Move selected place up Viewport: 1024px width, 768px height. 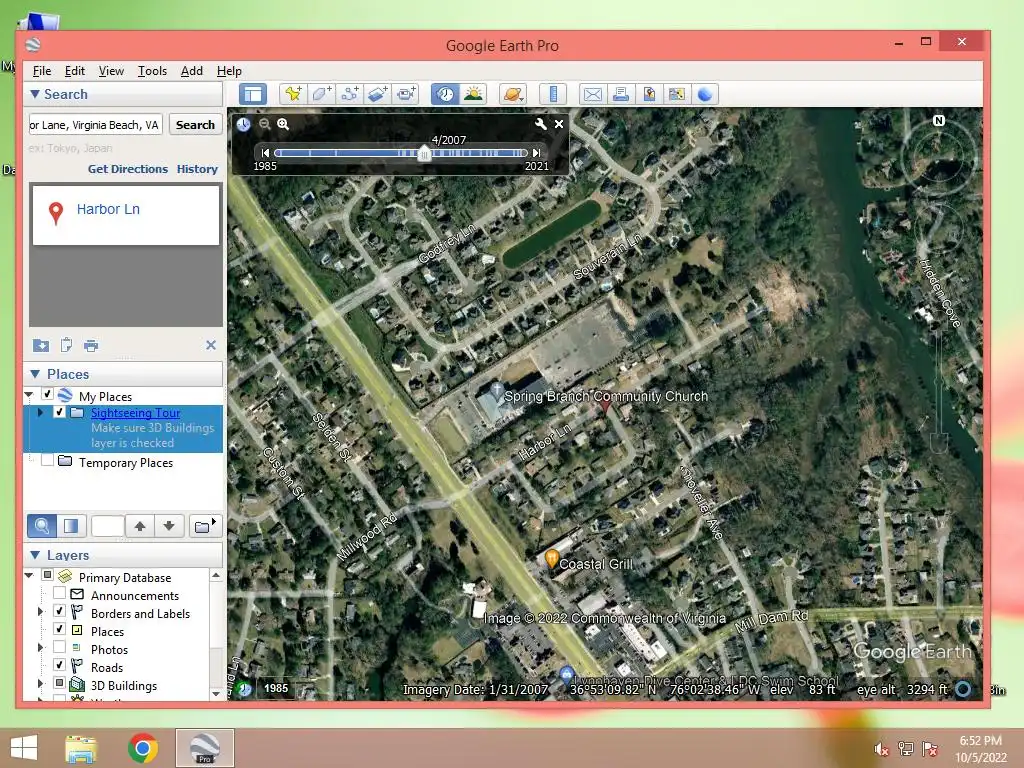pyautogui.click(x=140, y=526)
